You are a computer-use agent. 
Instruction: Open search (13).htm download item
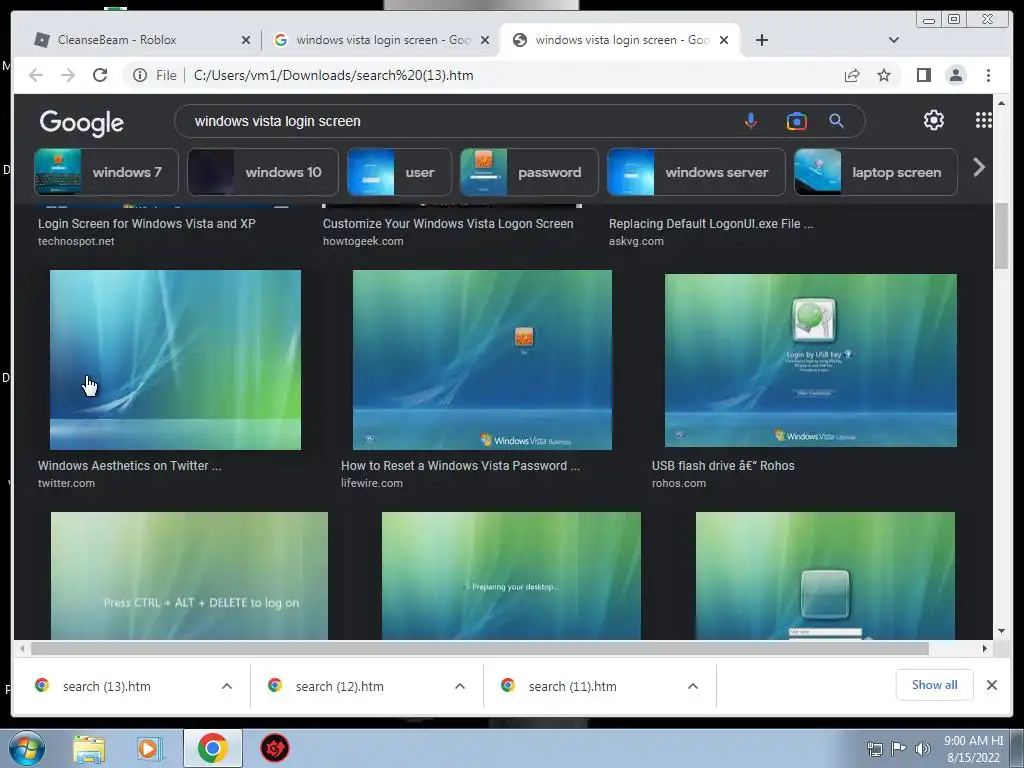(106, 686)
